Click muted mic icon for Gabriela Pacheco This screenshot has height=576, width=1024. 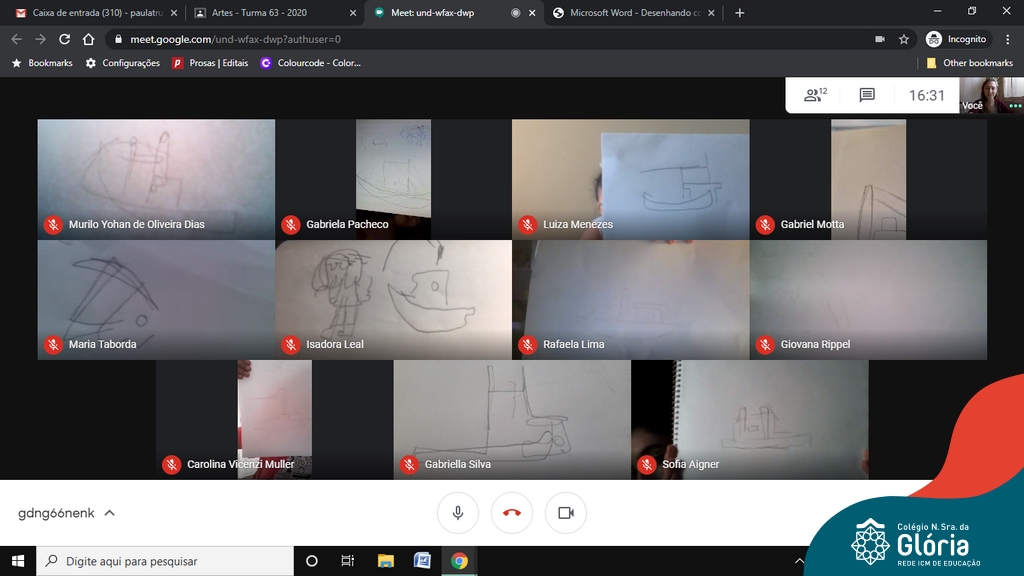291,225
